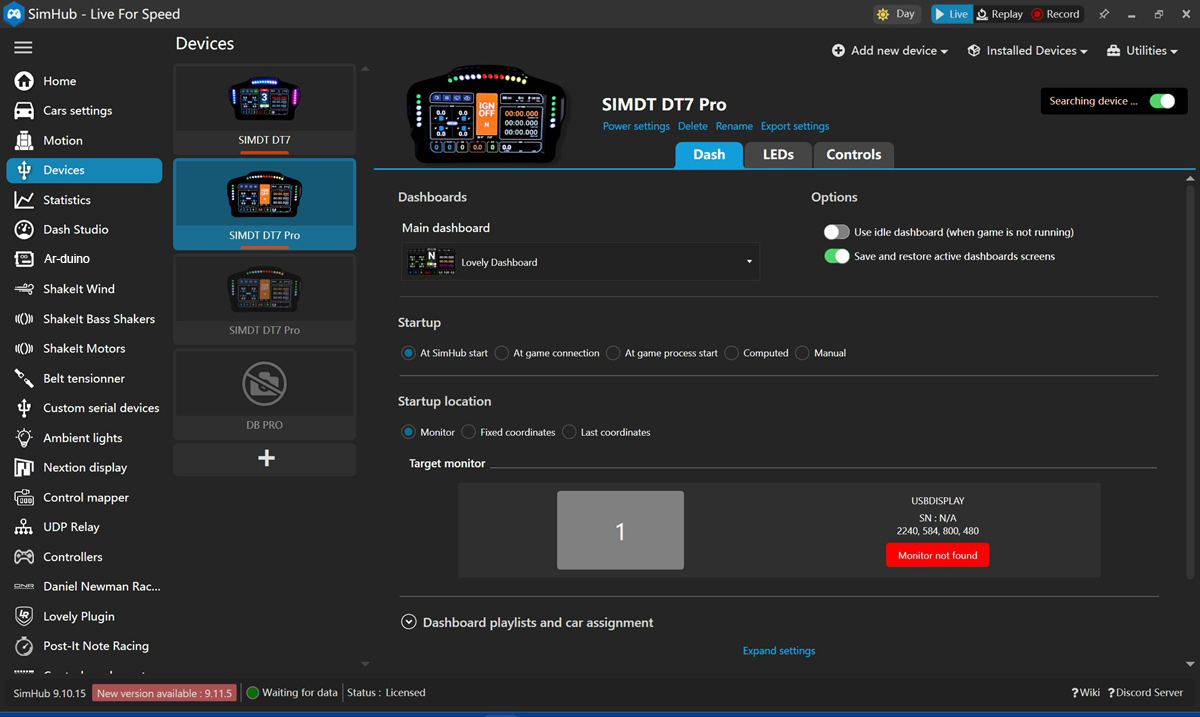This screenshot has height=717, width=1200.
Task: Switch to the LEDs tab
Action: coord(778,155)
